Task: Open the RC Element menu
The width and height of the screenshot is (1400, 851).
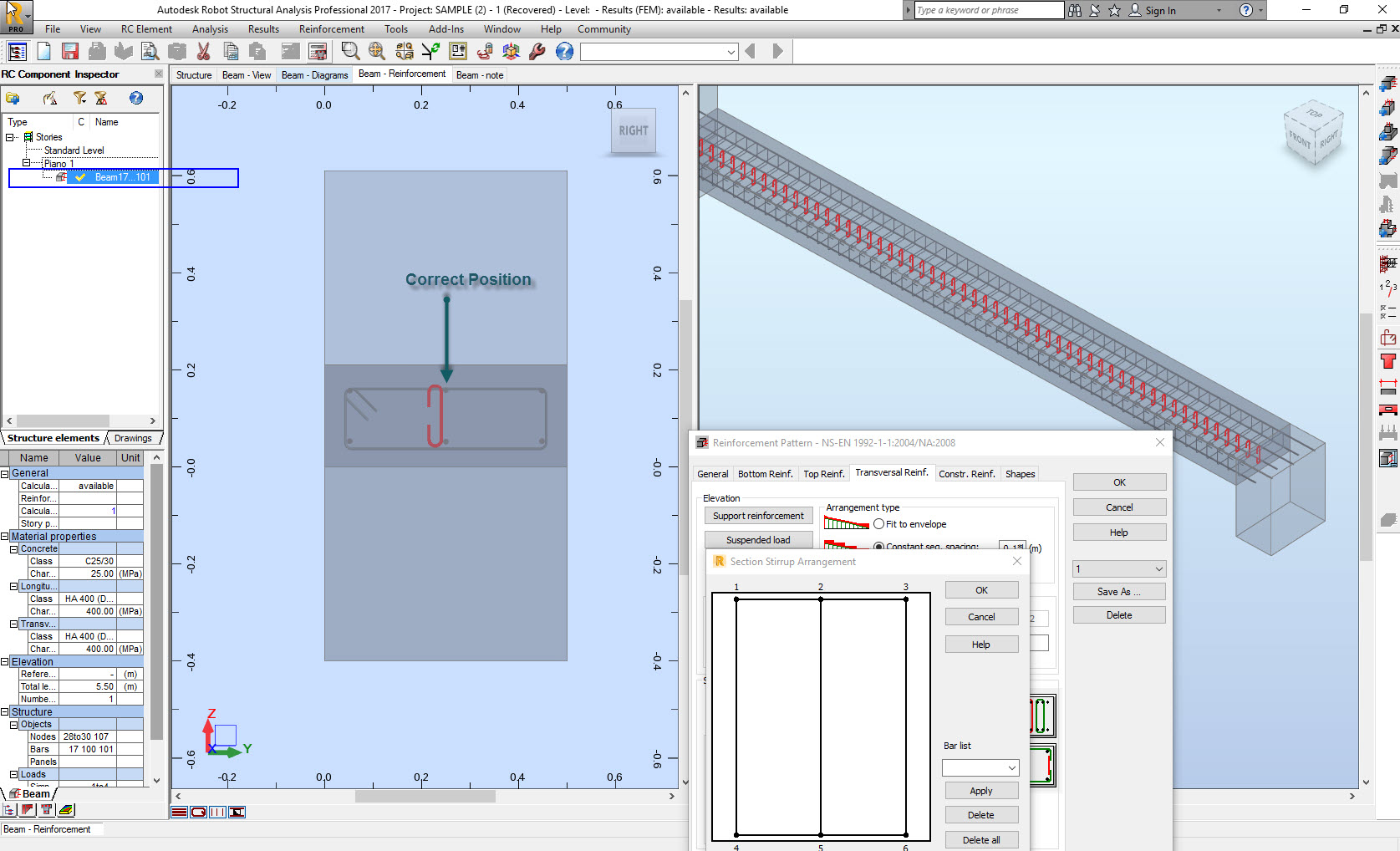Action: [x=146, y=29]
